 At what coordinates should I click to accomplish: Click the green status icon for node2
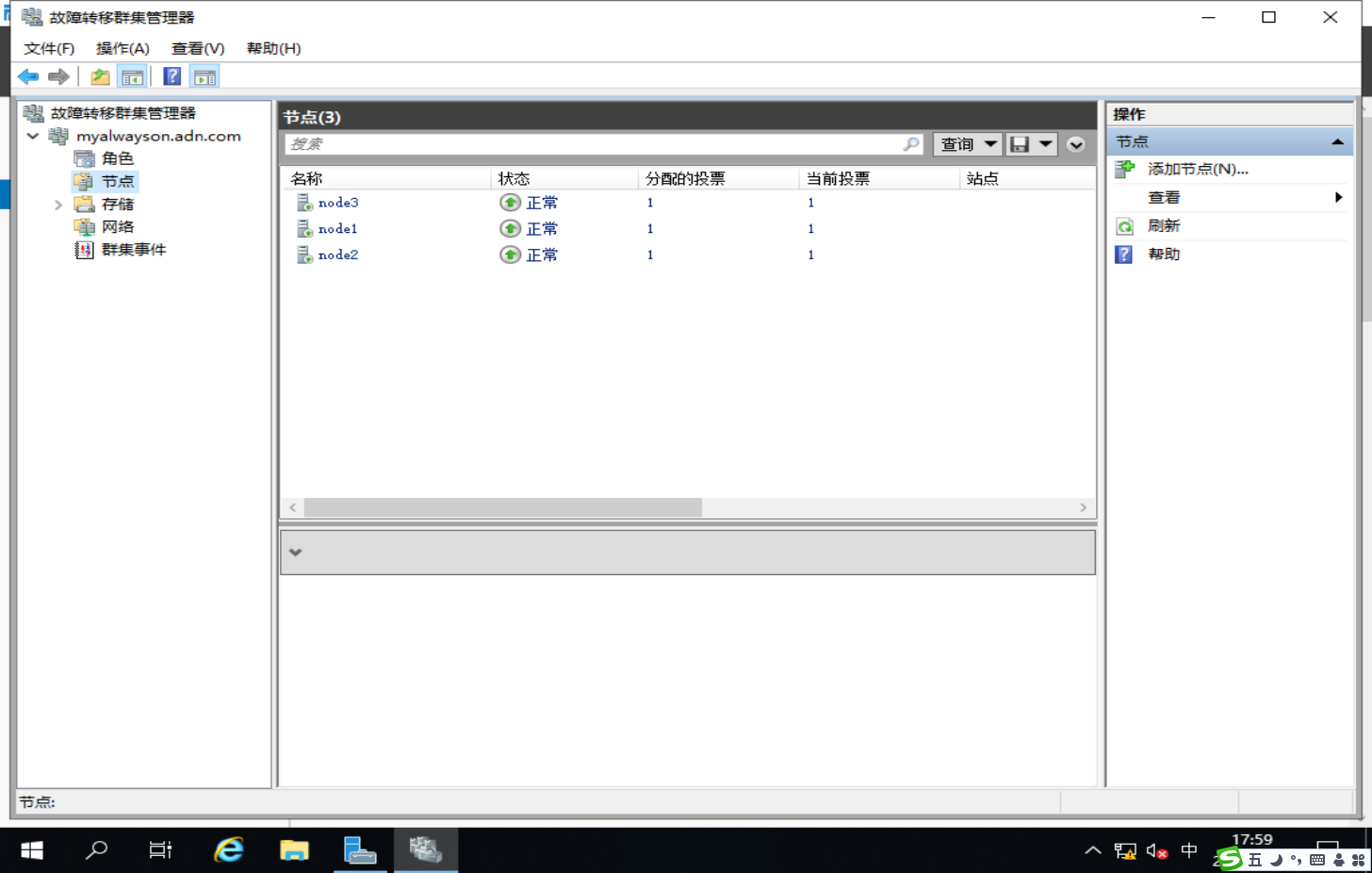pyautogui.click(x=510, y=255)
